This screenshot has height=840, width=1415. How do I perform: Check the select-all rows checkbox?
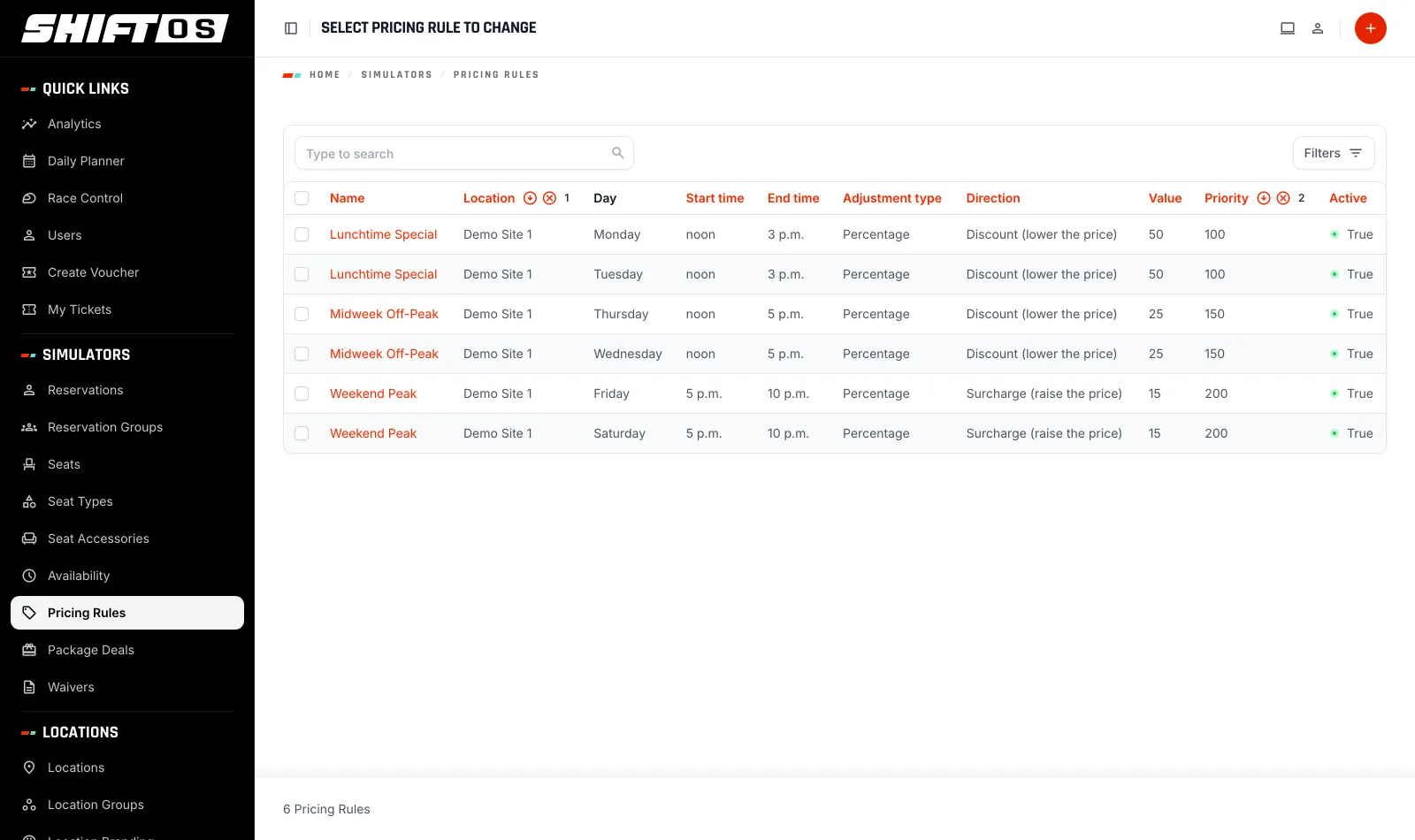302,198
